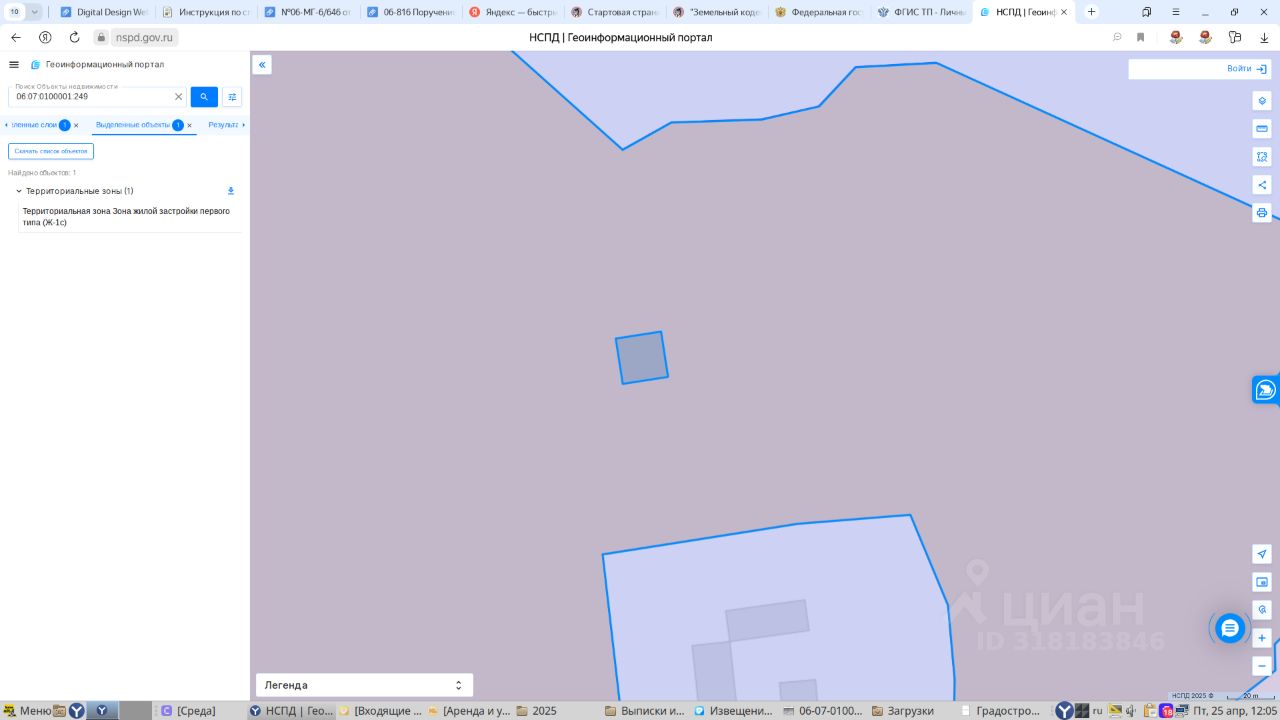Switch to Яндекс — быстрый tab
Viewport: 1280px width, 720px height.
pos(512,12)
